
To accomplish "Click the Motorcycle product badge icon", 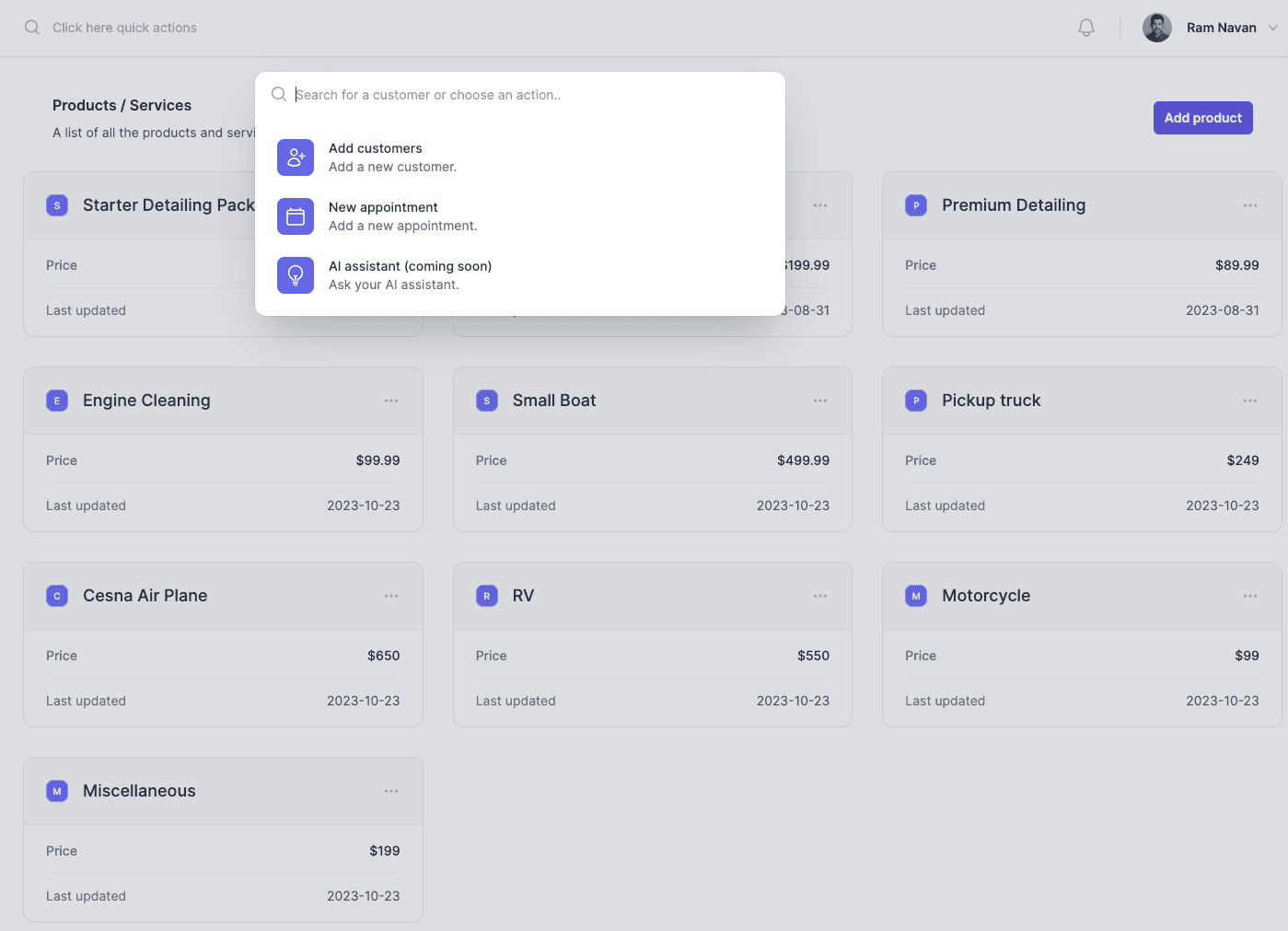I will pyautogui.click(x=916, y=596).
